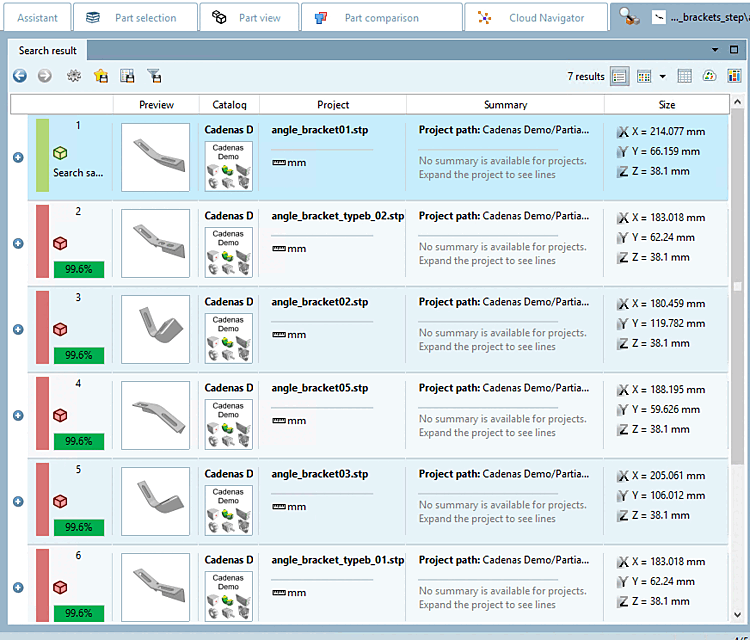
Task: Click the filter results funnel icon
Action: 154,76
